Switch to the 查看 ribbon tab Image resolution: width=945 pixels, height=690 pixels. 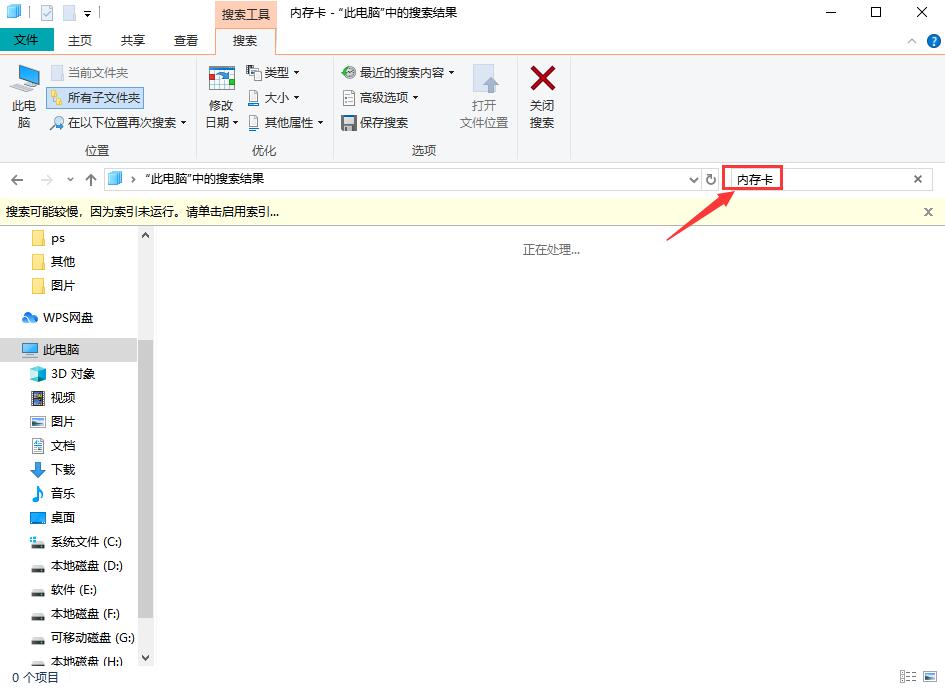[185, 40]
